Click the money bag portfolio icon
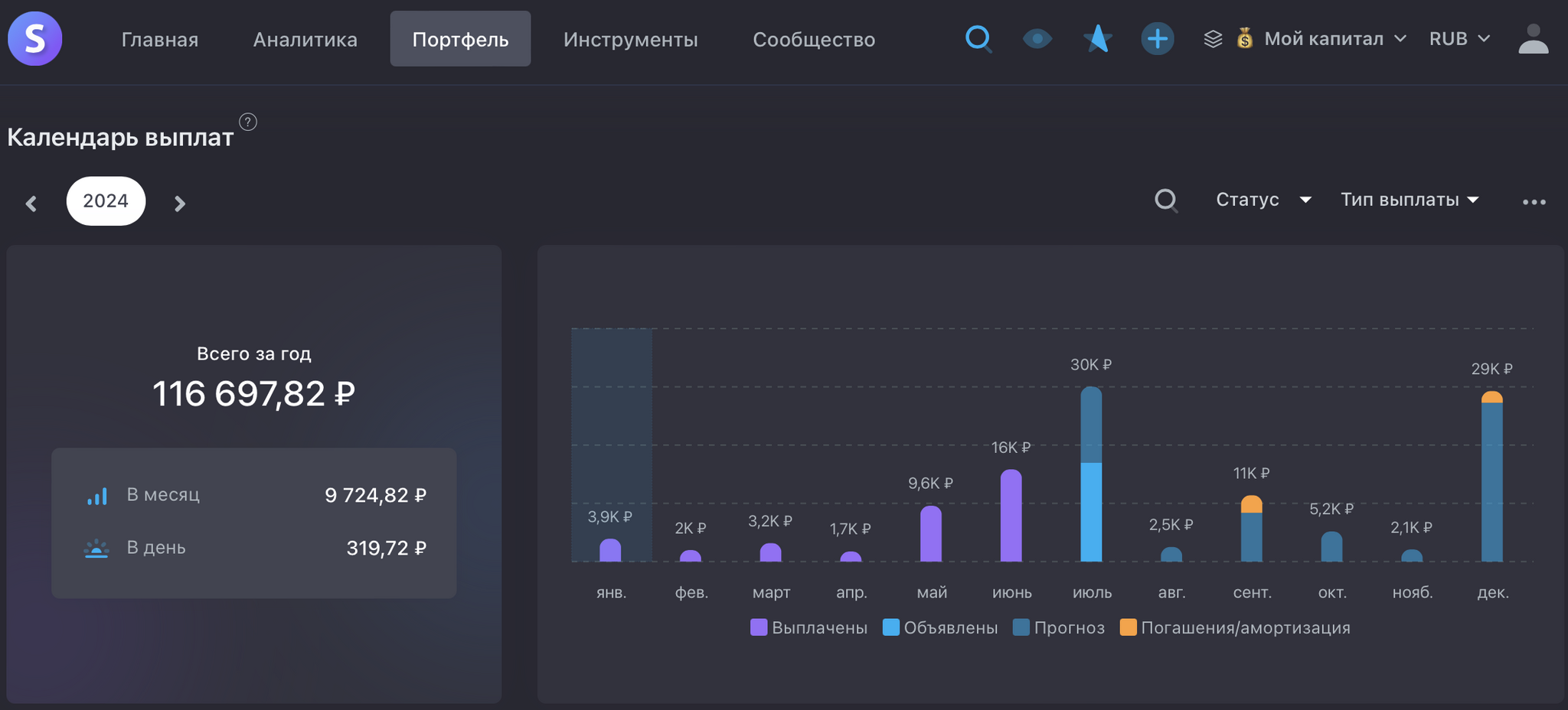The width and height of the screenshot is (1568, 710). 1245,38
